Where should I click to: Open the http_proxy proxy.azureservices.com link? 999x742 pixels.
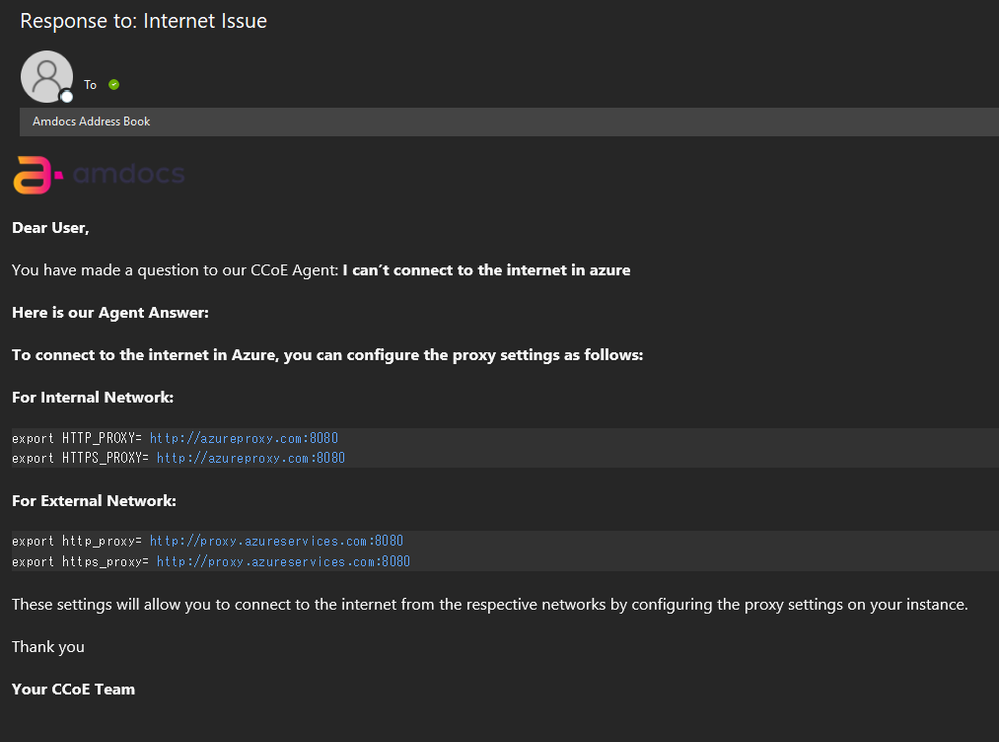pos(276,541)
